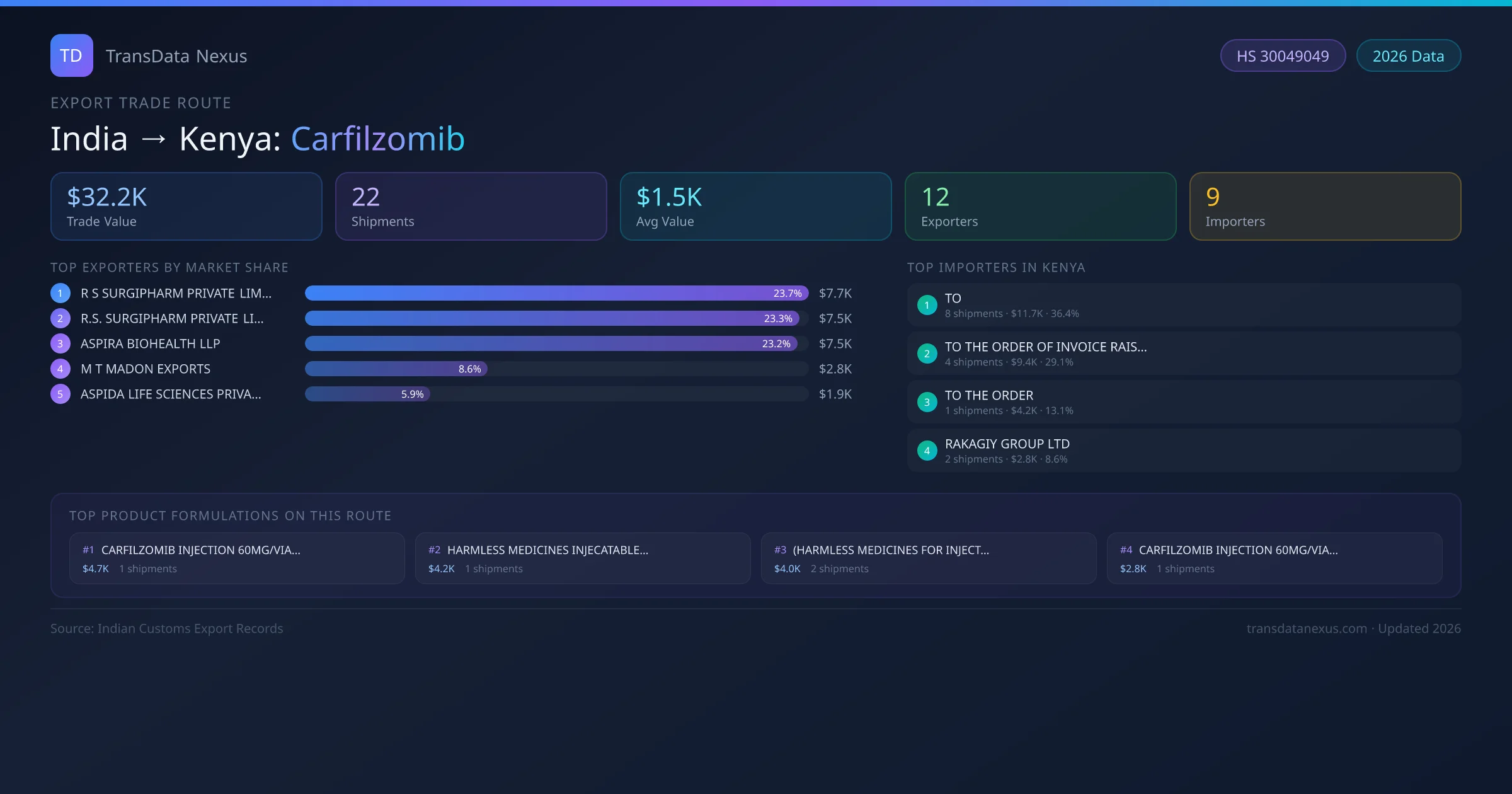Click green badge for RAKAGIY GROUP LTD
Viewport: 1512px width, 794px height.
[927, 451]
